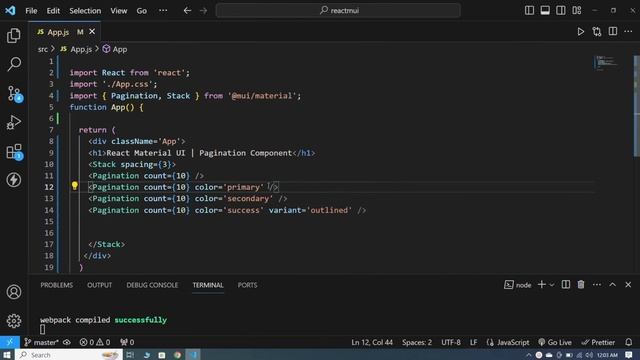Click master branch in status bar

(42, 342)
